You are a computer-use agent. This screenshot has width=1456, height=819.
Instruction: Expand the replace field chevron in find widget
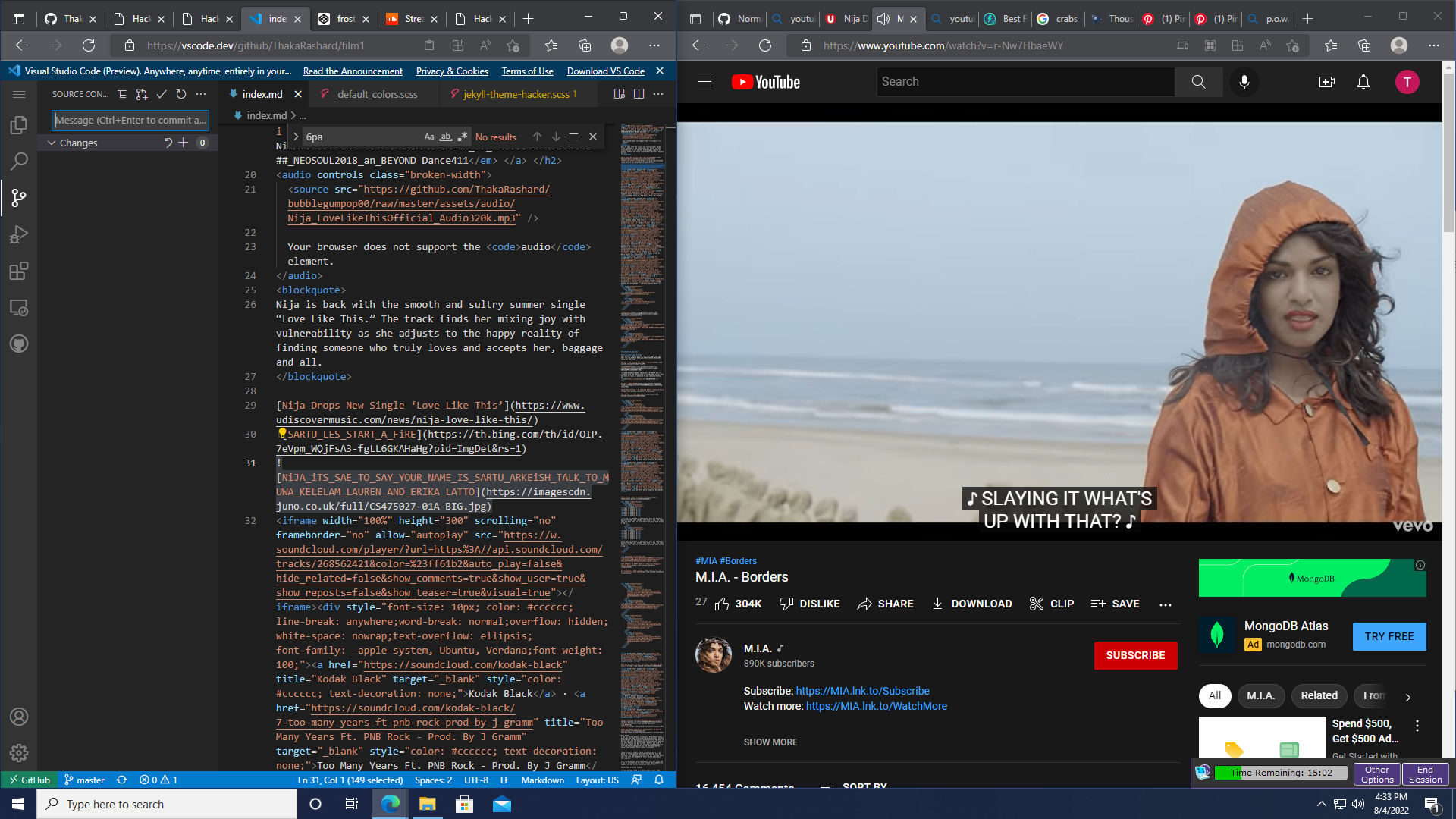click(296, 137)
